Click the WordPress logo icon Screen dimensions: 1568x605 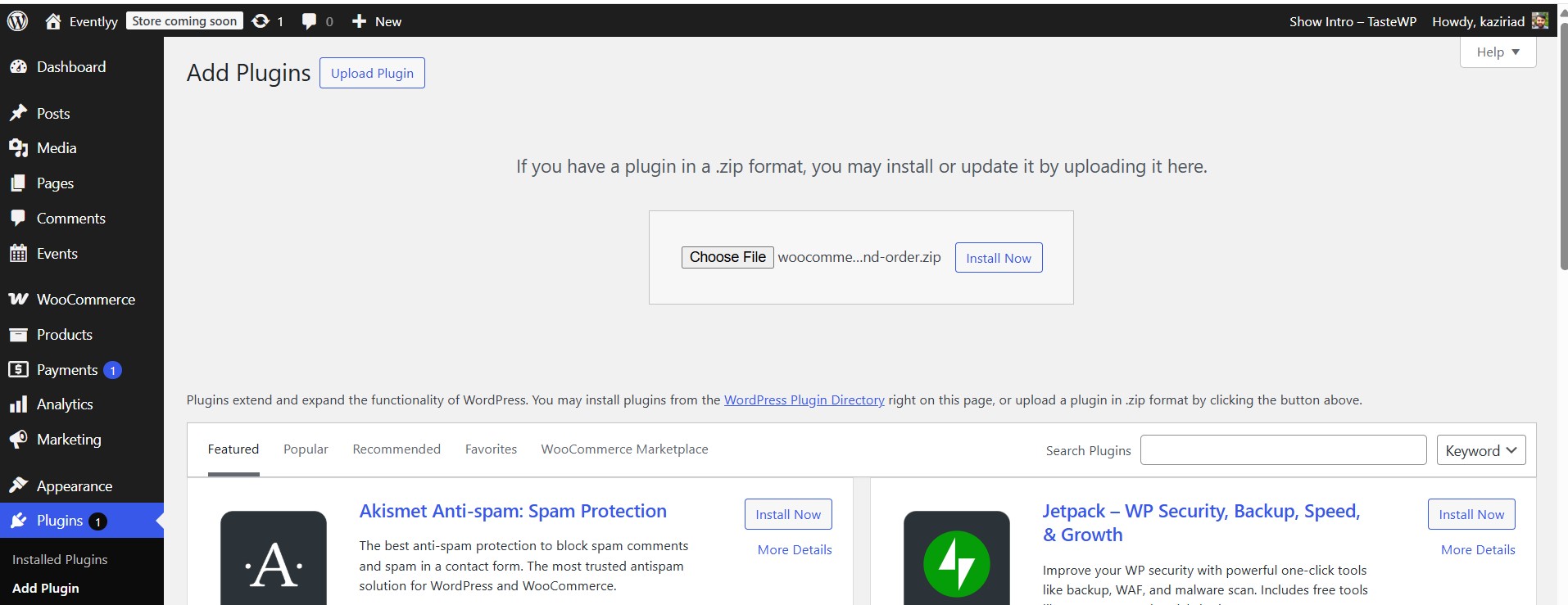point(17,21)
